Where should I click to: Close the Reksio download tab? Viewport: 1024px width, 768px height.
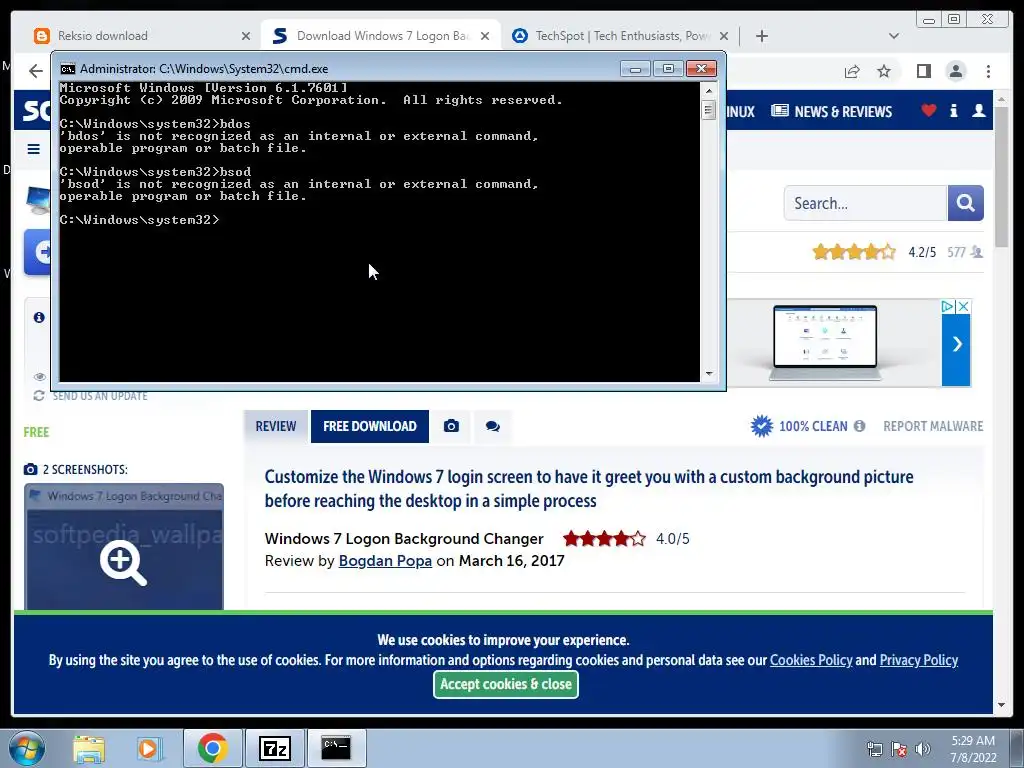[246, 36]
